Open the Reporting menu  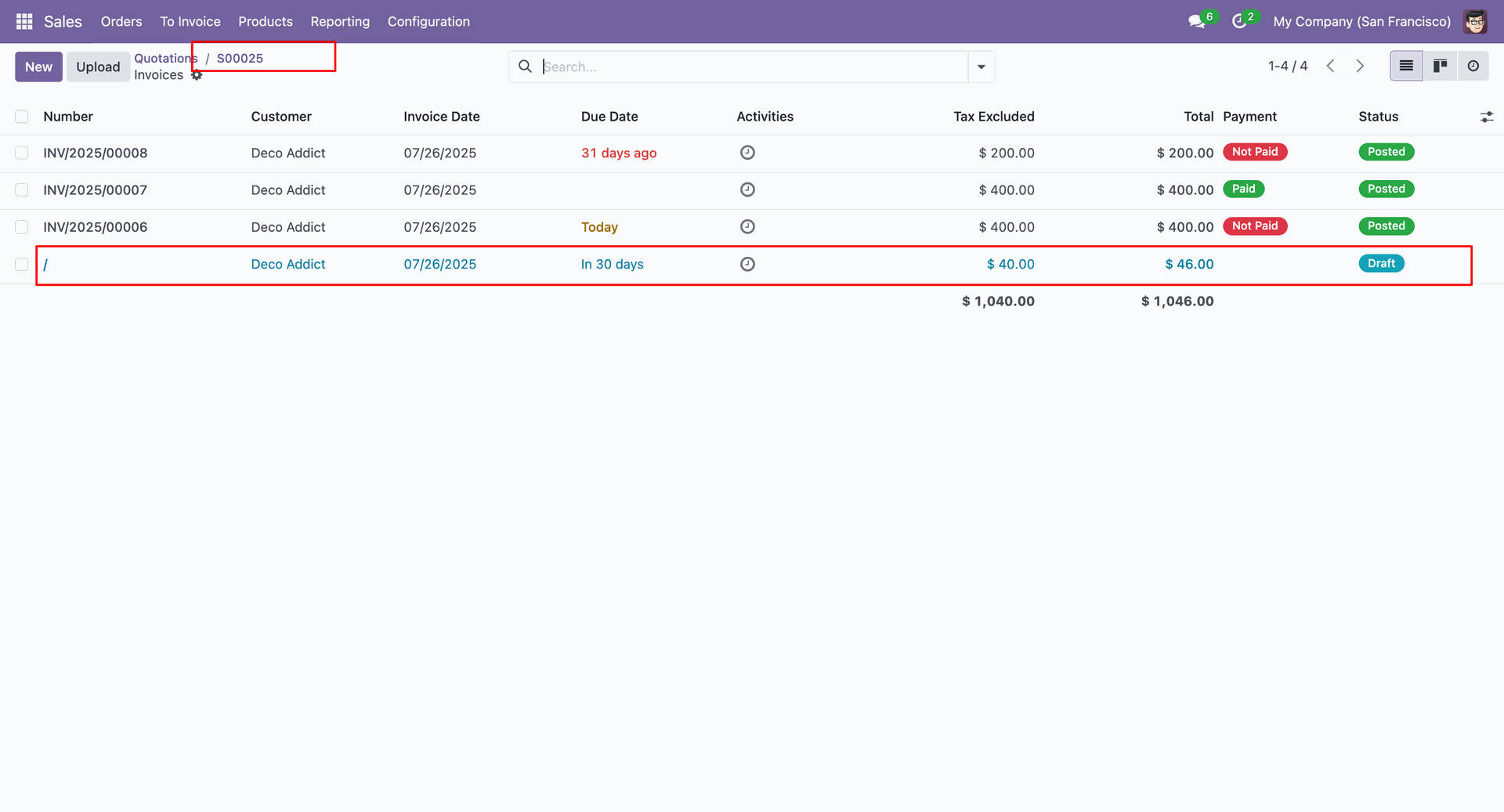[x=340, y=22]
